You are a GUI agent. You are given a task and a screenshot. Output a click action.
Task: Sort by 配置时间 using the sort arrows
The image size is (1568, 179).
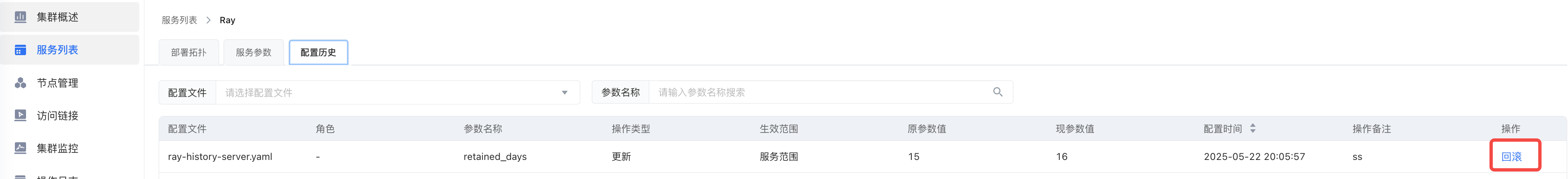point(1253,129)
